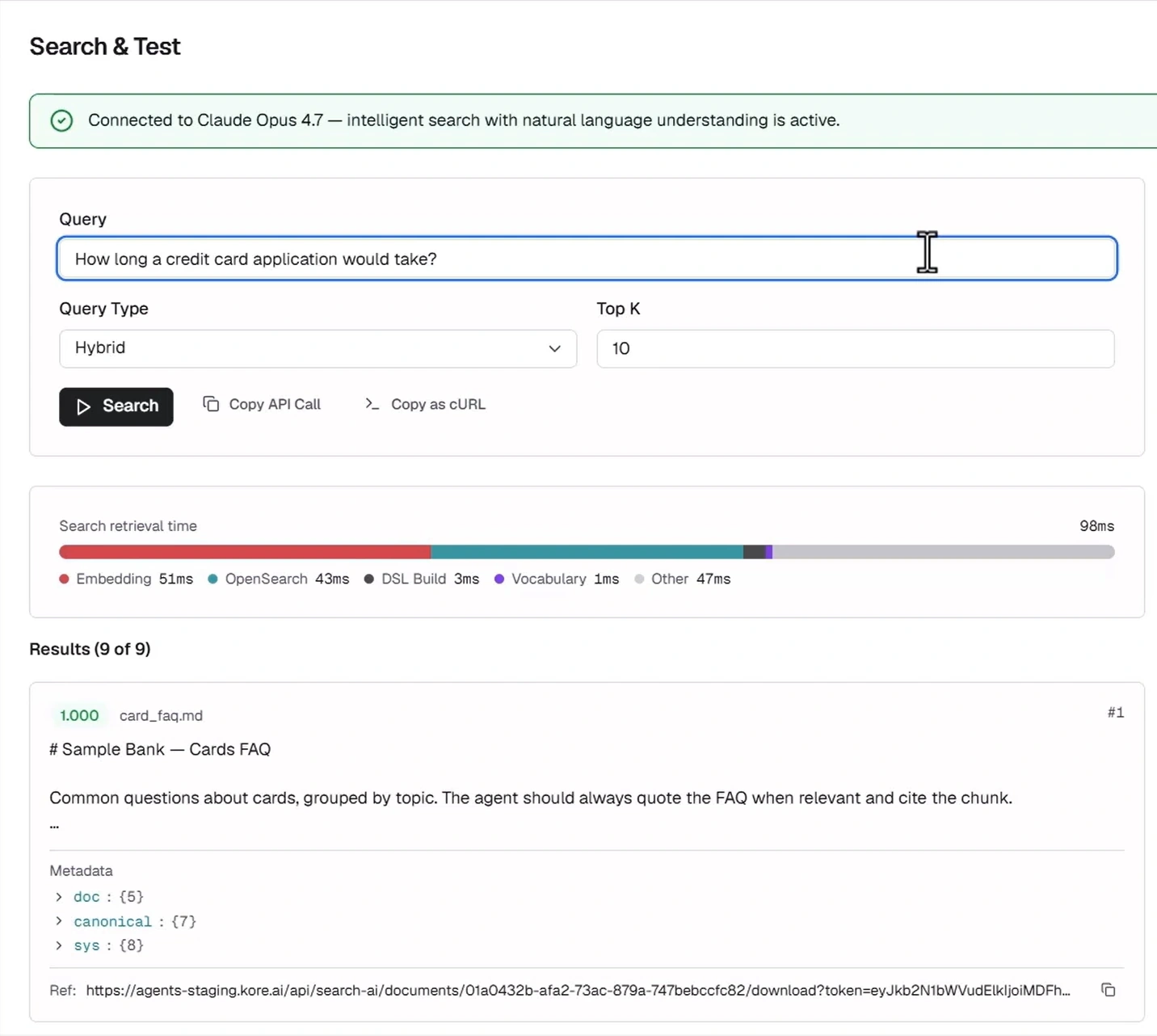Click the Embedding 51ms legend entry
The width and height of the screenshot is (1157, 1036).
point(126,579)
